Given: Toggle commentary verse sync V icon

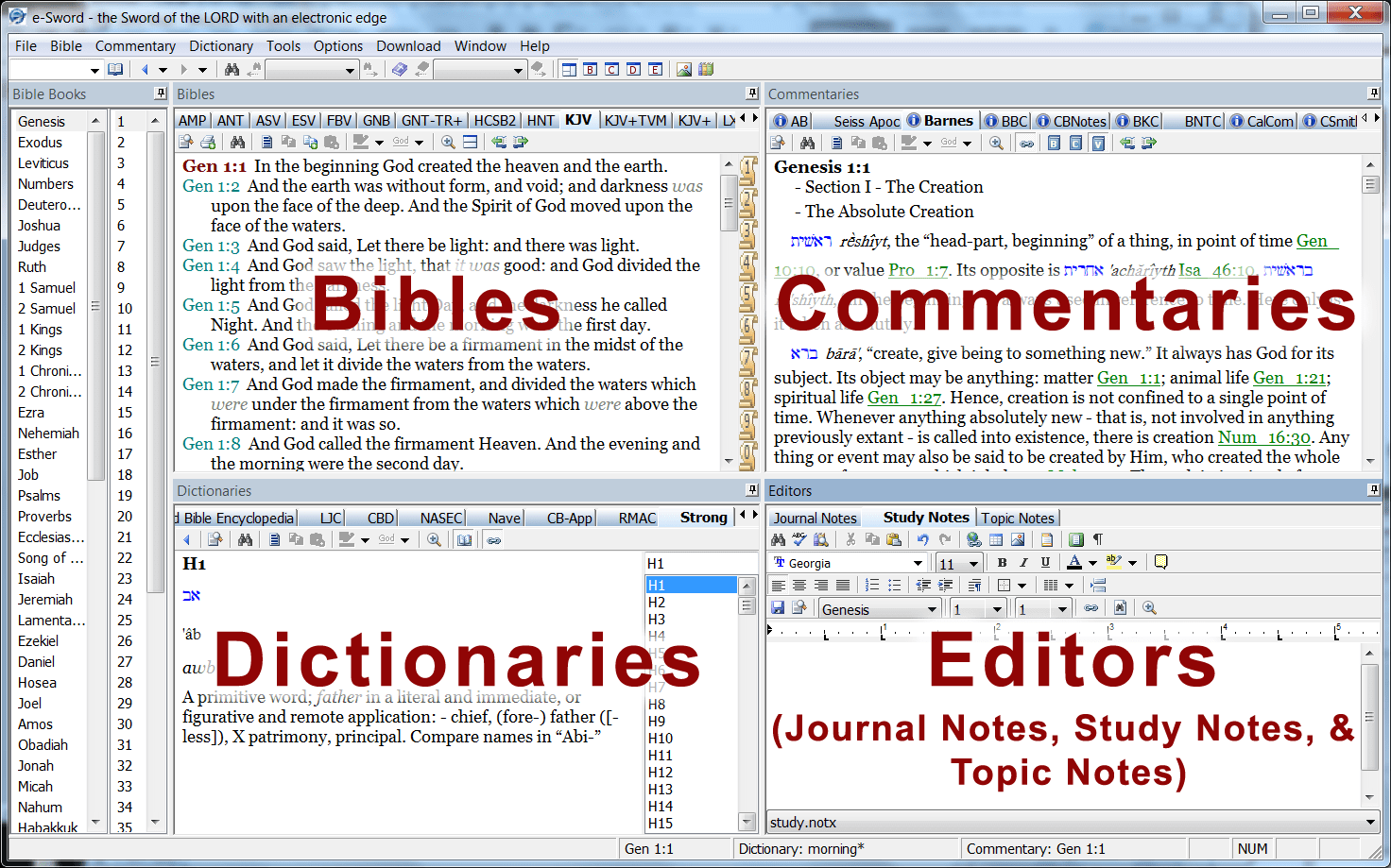Looking at the screenshot, I should (x=1098, y=143).
